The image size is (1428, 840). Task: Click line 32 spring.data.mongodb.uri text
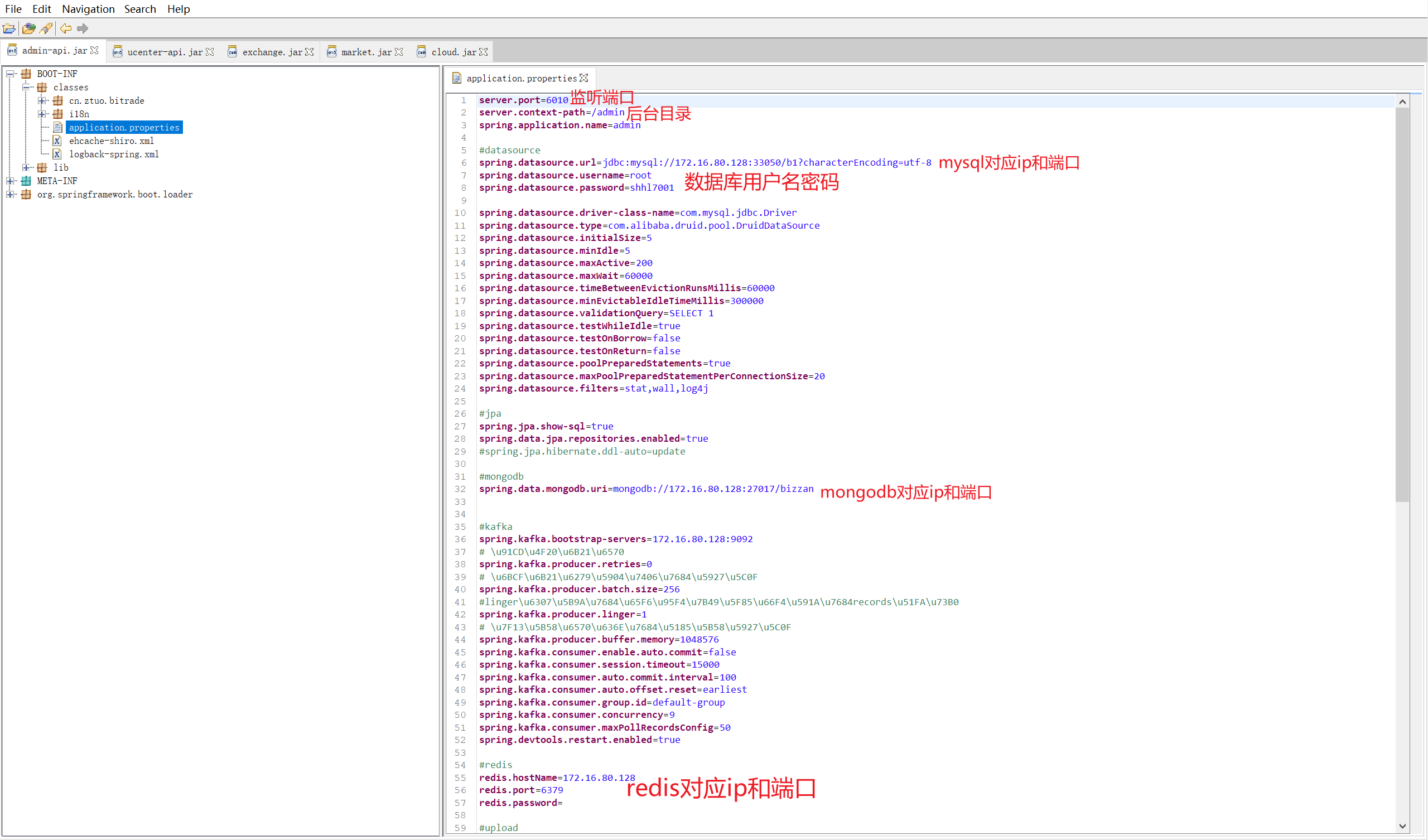647,489
